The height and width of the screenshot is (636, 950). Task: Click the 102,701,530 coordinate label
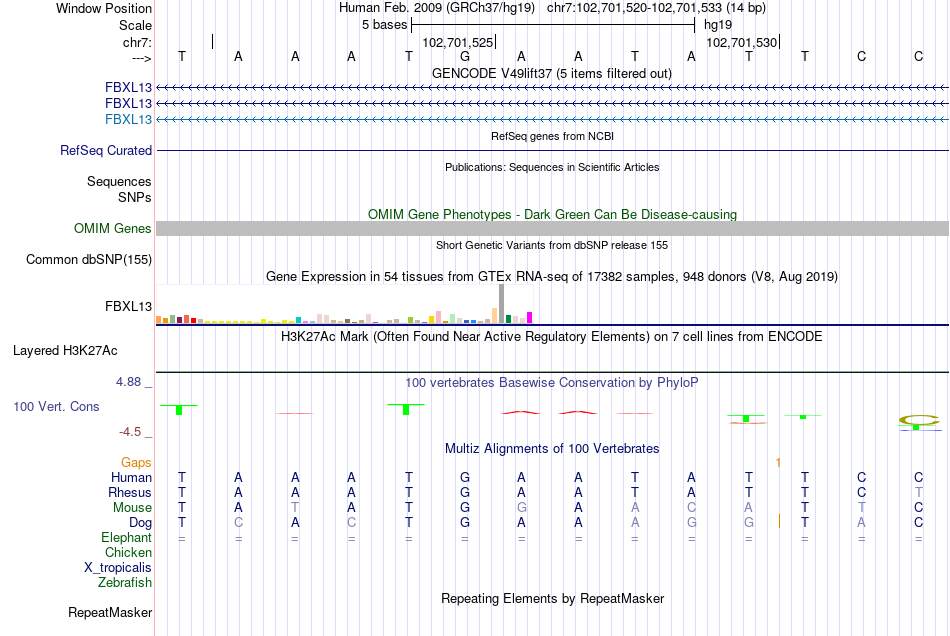(x=742, y=42)
